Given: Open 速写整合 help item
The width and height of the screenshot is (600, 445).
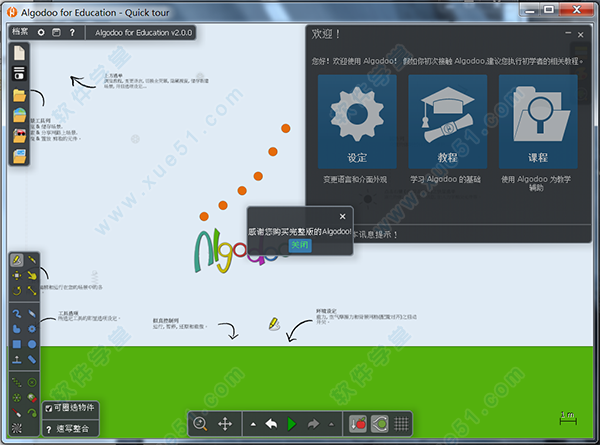Looking at the screenshot, I should point(72,429).
